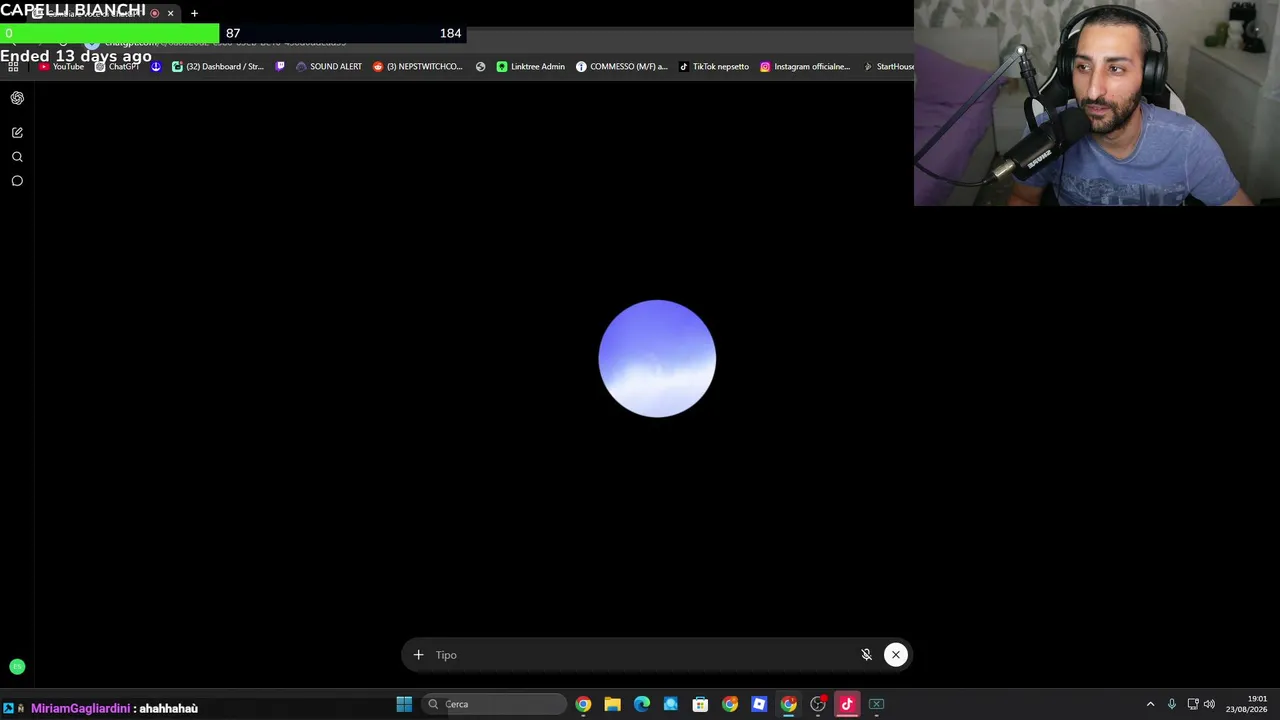The image size is (1280, 720).
Task: Open the chat bubble icon in the sidebar
Action: [17, 181]
